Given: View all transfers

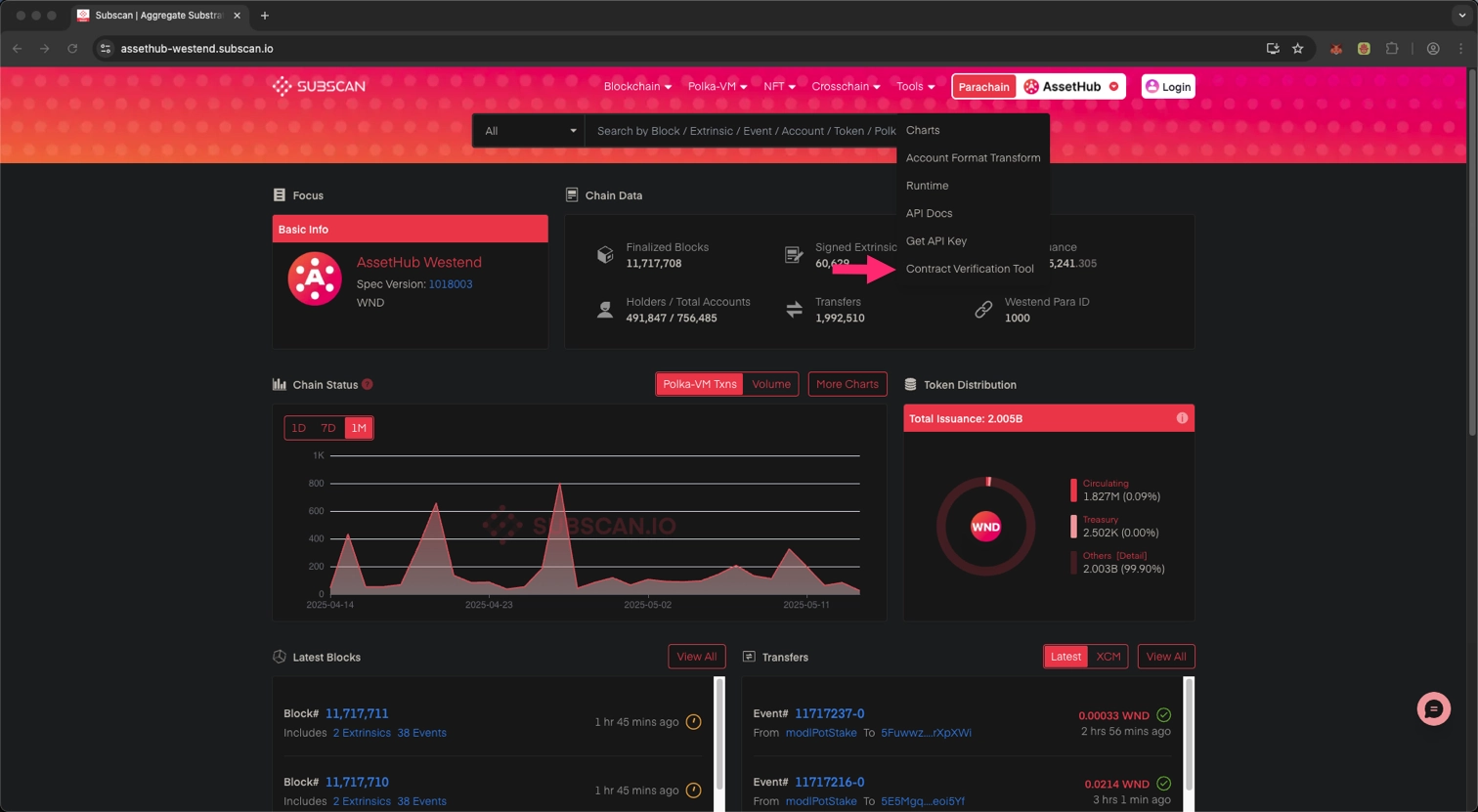Looking at the screenshot, I should (1166, 657).
